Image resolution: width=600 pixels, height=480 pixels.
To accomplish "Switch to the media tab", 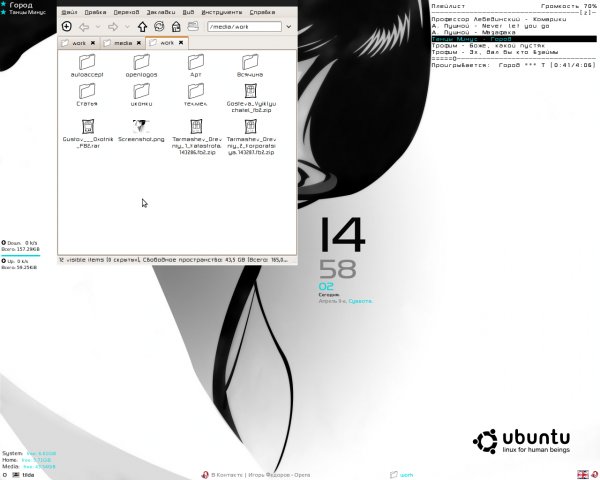I will coord(123,43).
